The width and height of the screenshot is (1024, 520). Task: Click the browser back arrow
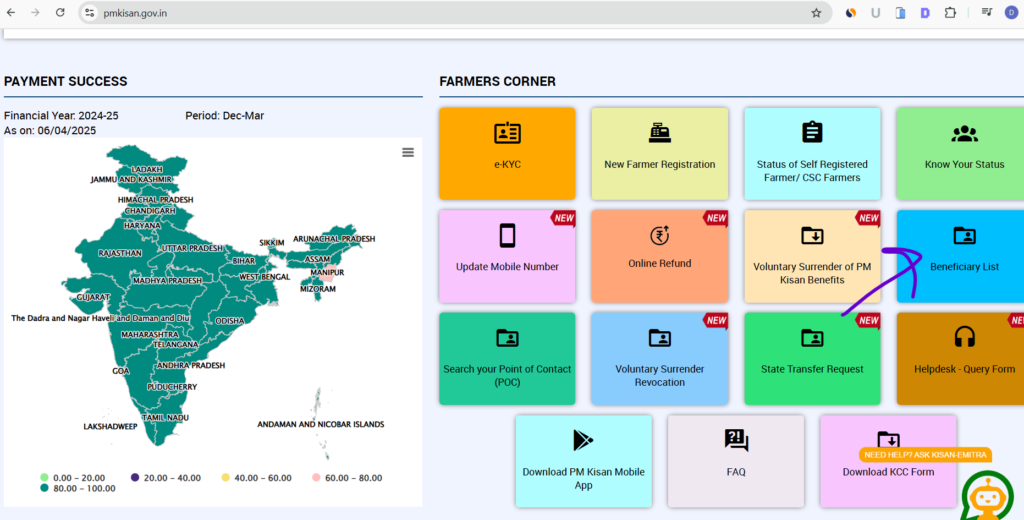[x=10, y=12]
